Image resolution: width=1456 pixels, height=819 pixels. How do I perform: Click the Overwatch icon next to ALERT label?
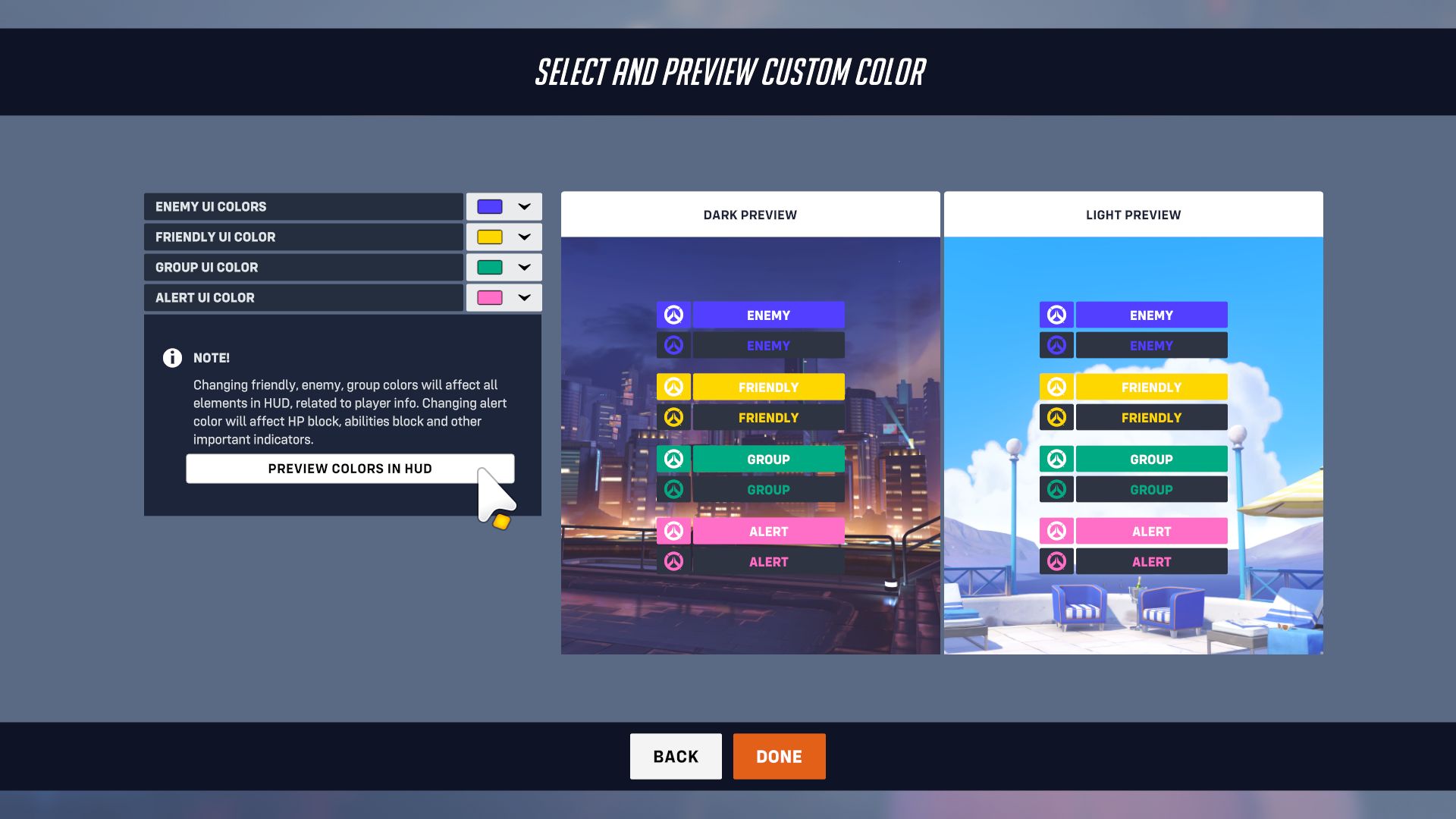674,531
